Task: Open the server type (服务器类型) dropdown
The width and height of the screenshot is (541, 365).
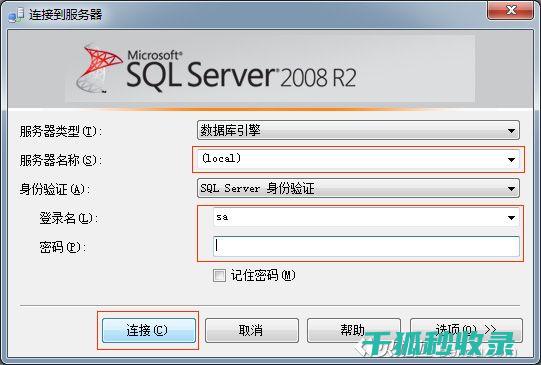Action: tap(358, 130)
